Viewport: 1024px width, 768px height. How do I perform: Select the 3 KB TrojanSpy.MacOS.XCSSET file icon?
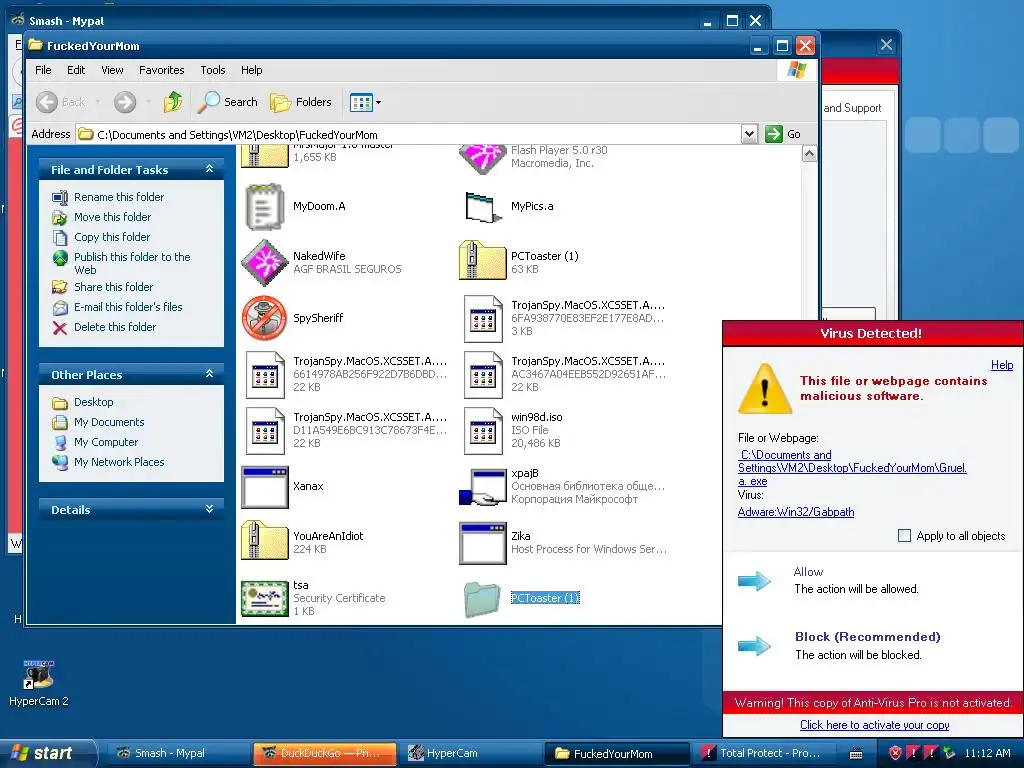click(x=483, y=319)
